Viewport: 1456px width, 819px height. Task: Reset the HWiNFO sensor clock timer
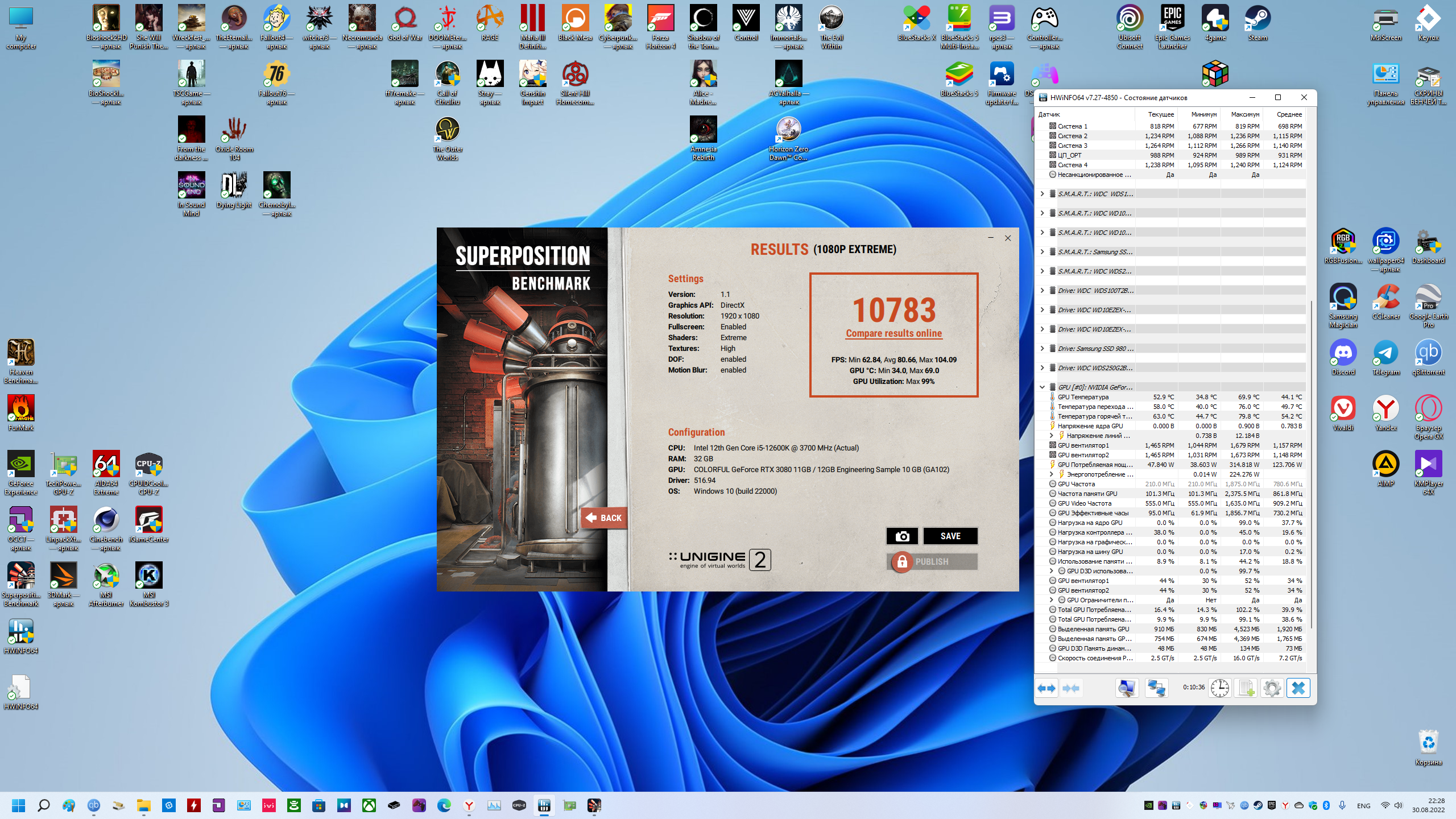[1219, 688]
